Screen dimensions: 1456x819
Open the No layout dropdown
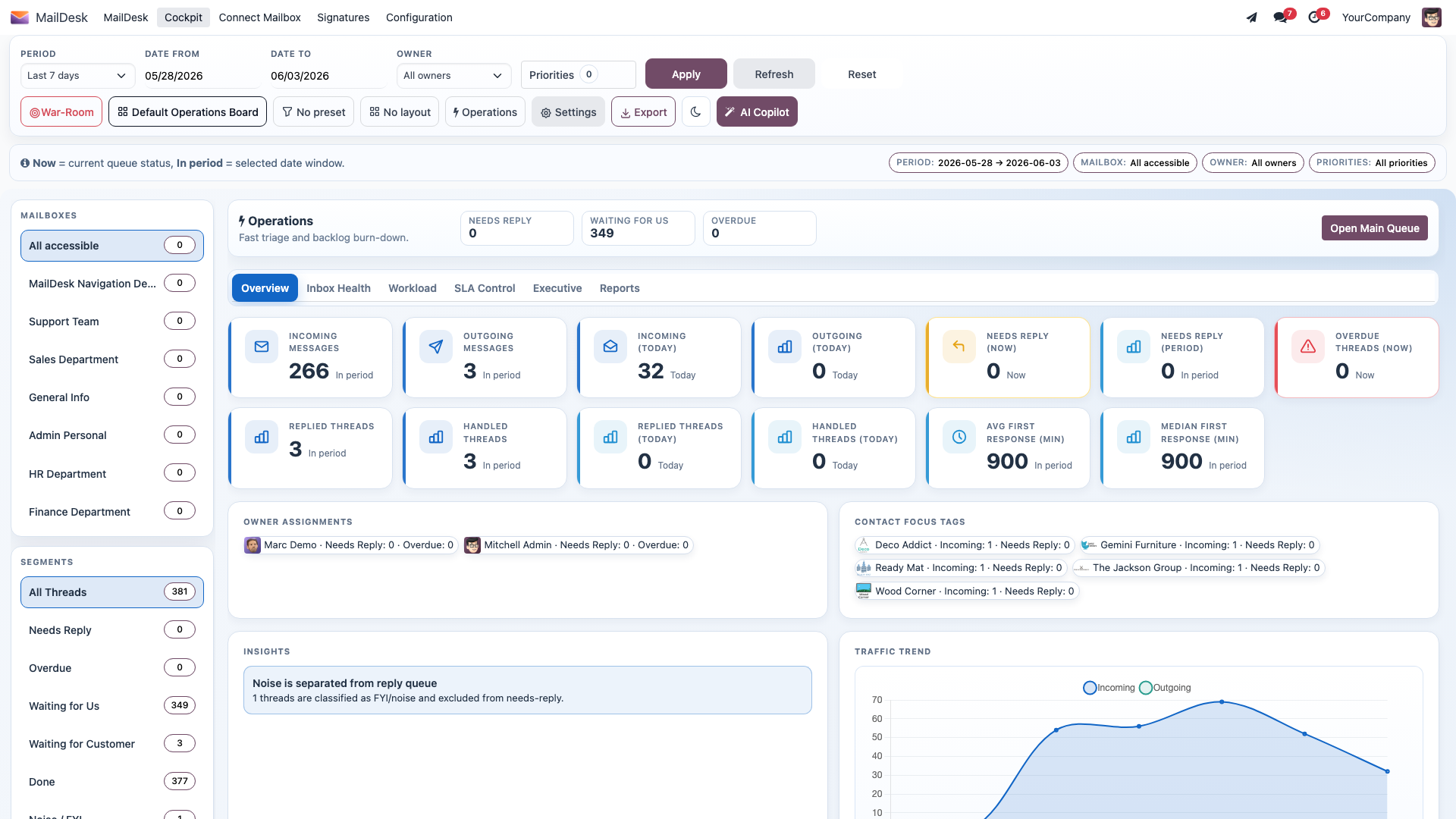400,111
